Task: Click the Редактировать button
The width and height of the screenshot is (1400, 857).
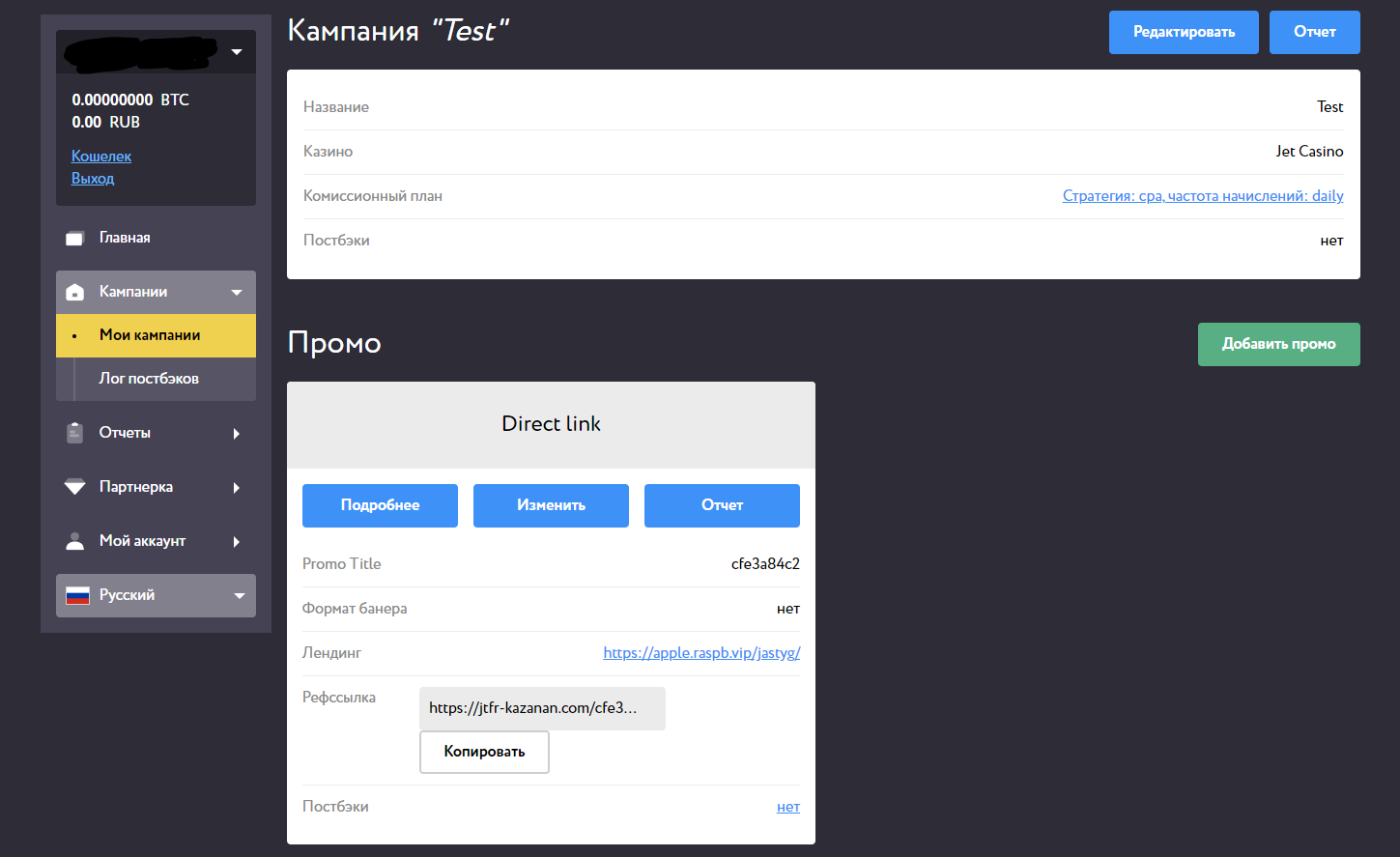Action: (1184, 32)
